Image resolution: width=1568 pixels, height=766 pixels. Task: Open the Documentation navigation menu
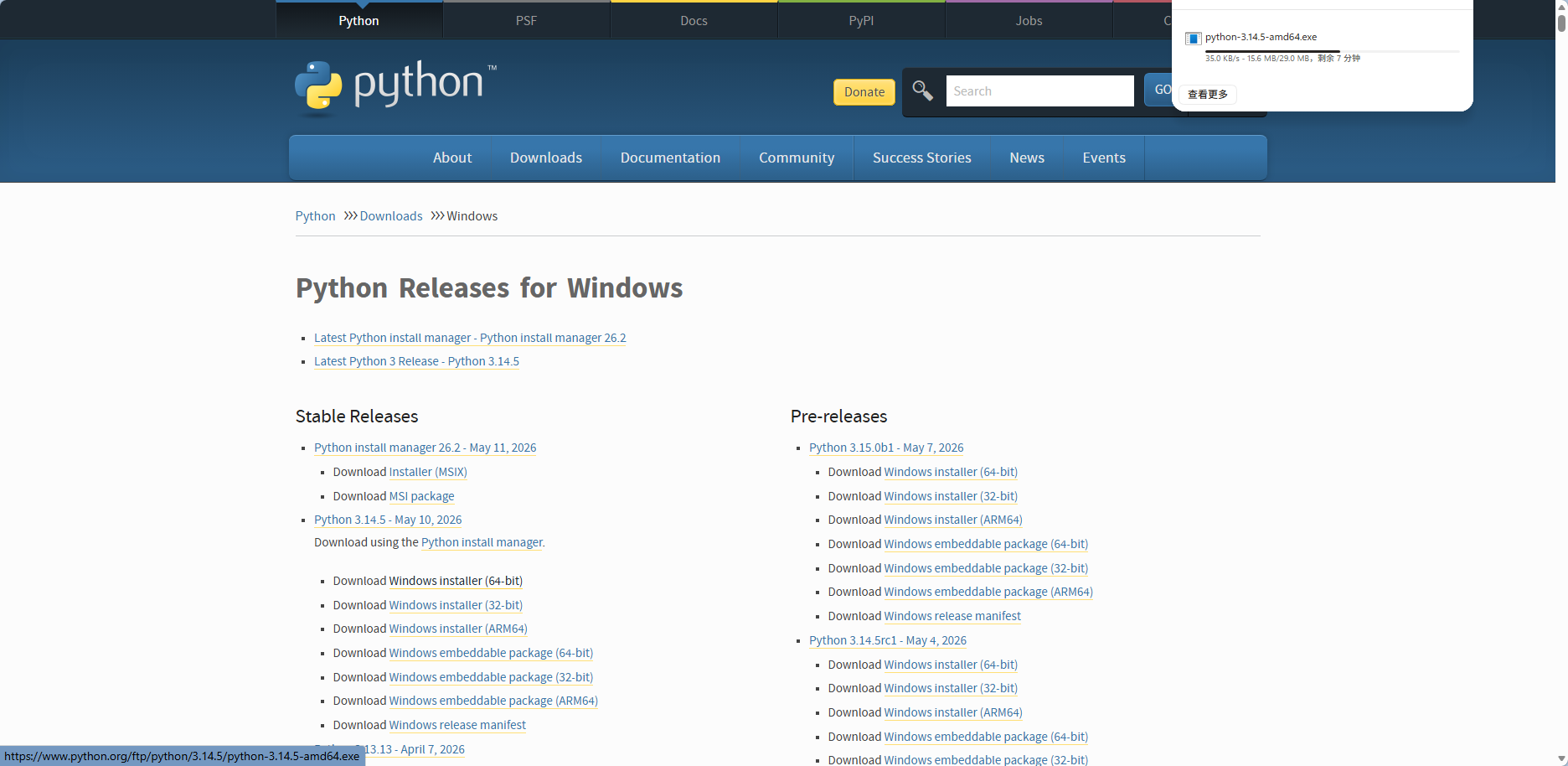click(670, 158)
